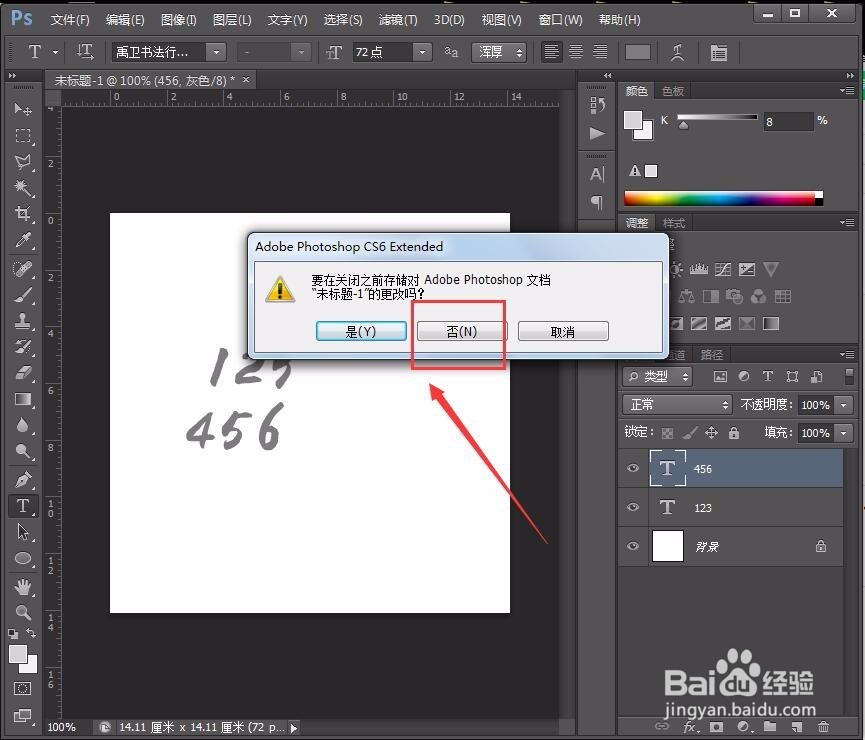This screenshot has height=740, width=865.
Task: Hide the 123 text layer
Action: (x=633, y=507)
